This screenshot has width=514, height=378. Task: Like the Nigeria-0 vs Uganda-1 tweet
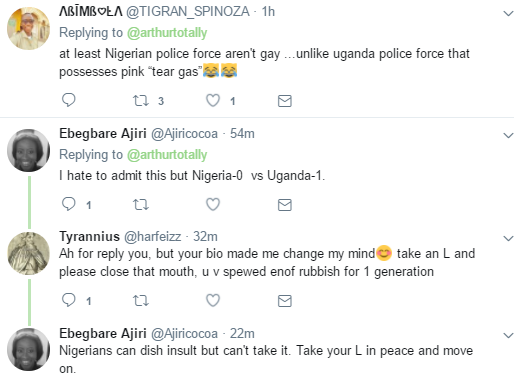[213, 204]
